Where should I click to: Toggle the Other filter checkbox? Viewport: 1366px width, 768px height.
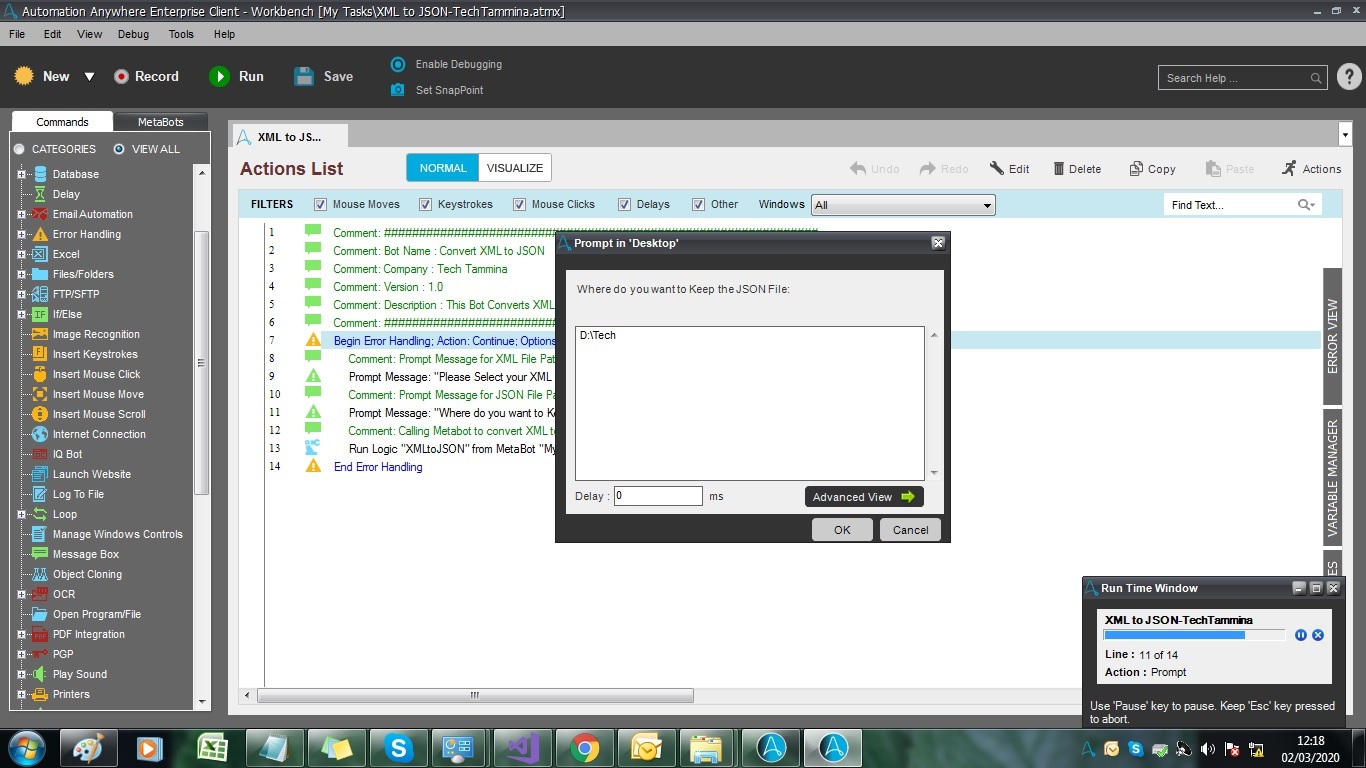click(x=699, y=204)
